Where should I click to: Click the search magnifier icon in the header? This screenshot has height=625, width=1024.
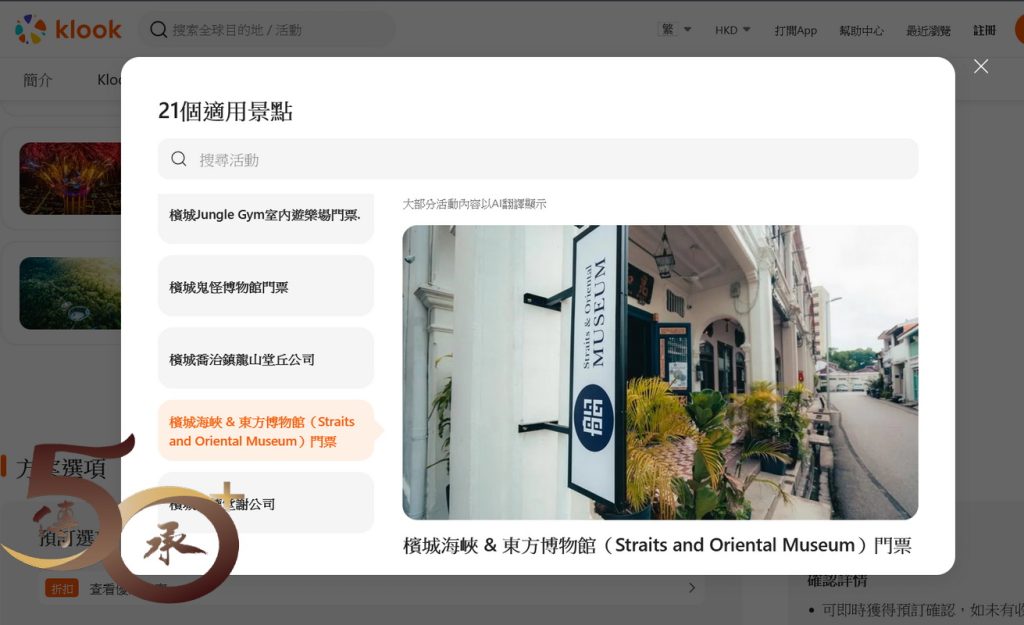click(x=158, y=29)
